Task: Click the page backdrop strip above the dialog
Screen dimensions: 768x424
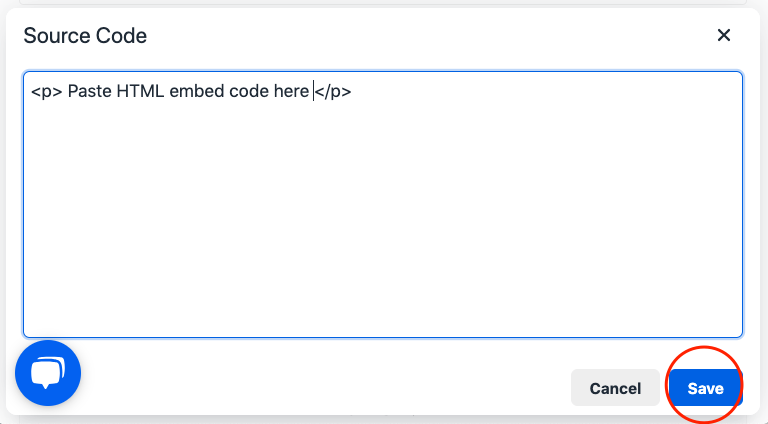Action: (383, 2)
